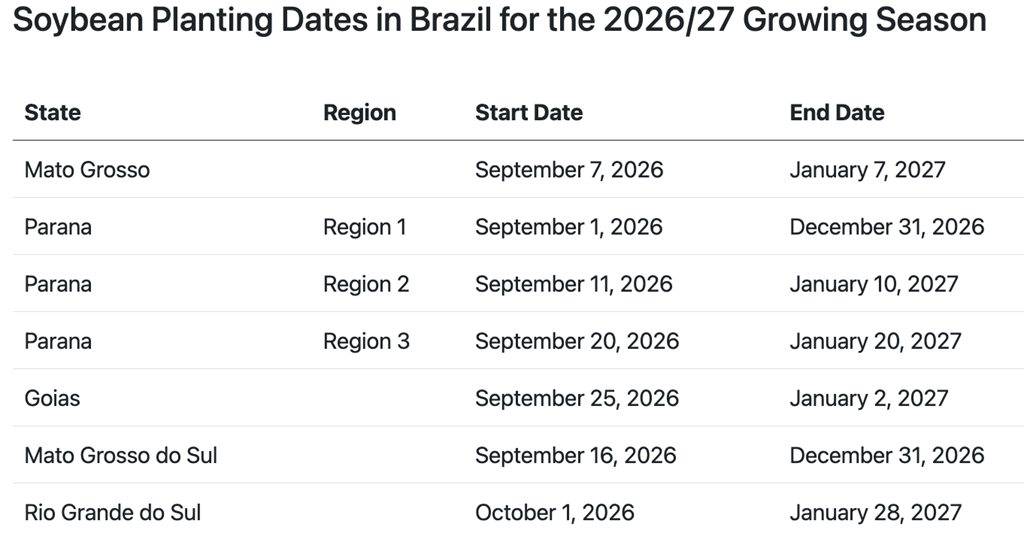Click the Goias state cell
Screen dimensions: 1024x533
click(52, 398)
